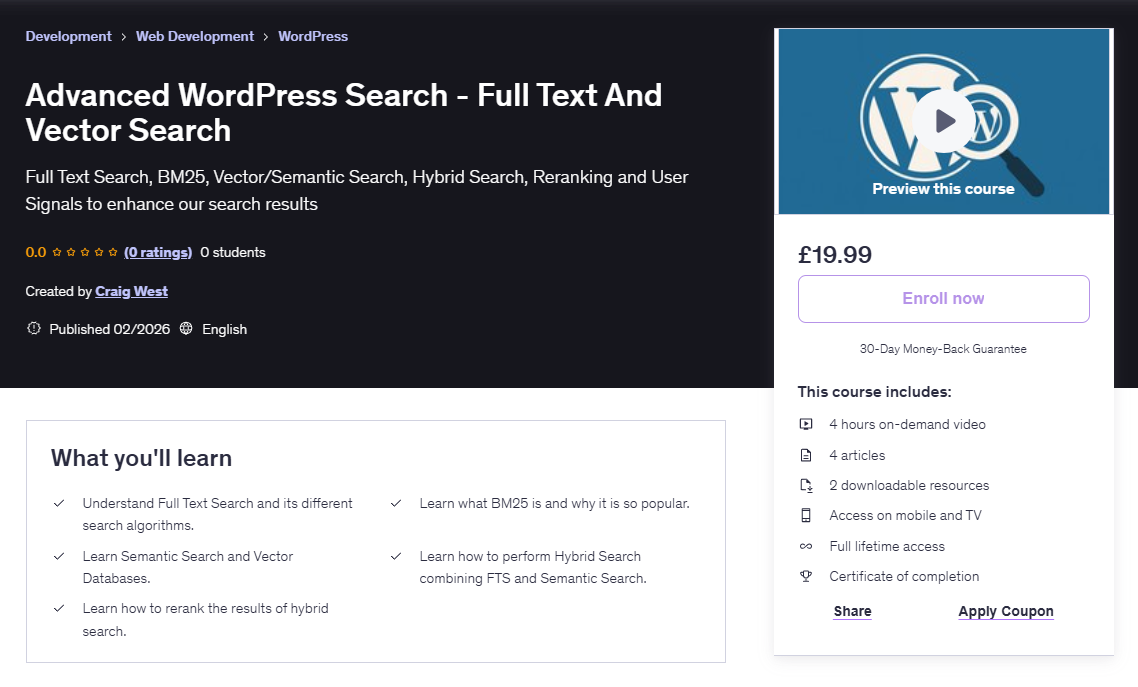Click the downloadable resources icon

(806, 485)
